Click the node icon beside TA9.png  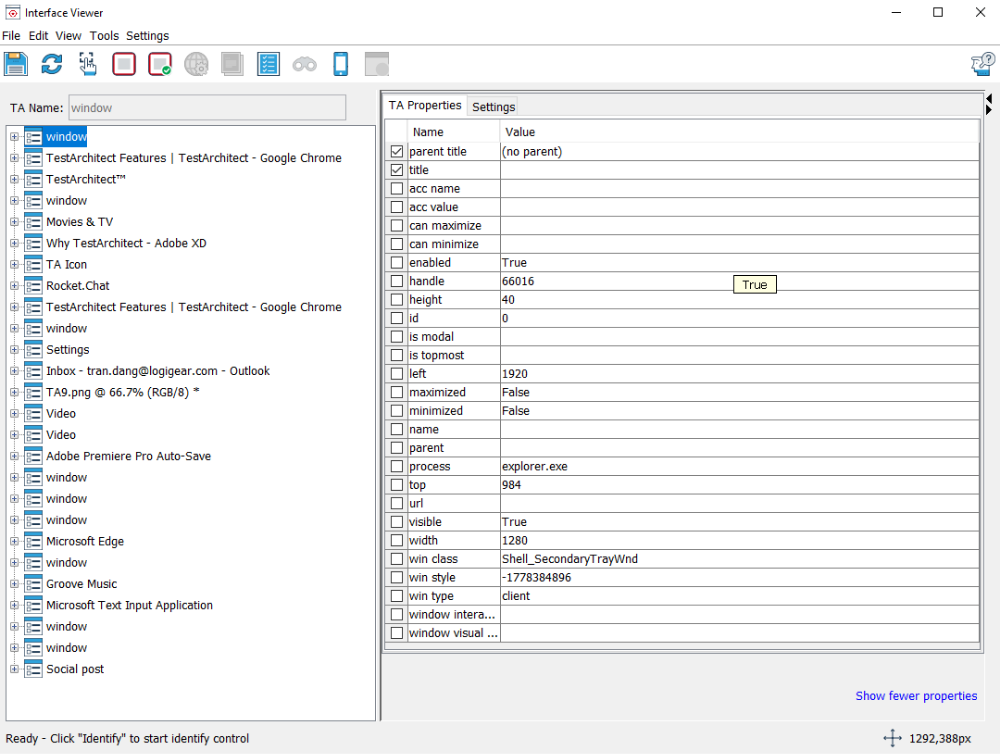tap(33, 392)
